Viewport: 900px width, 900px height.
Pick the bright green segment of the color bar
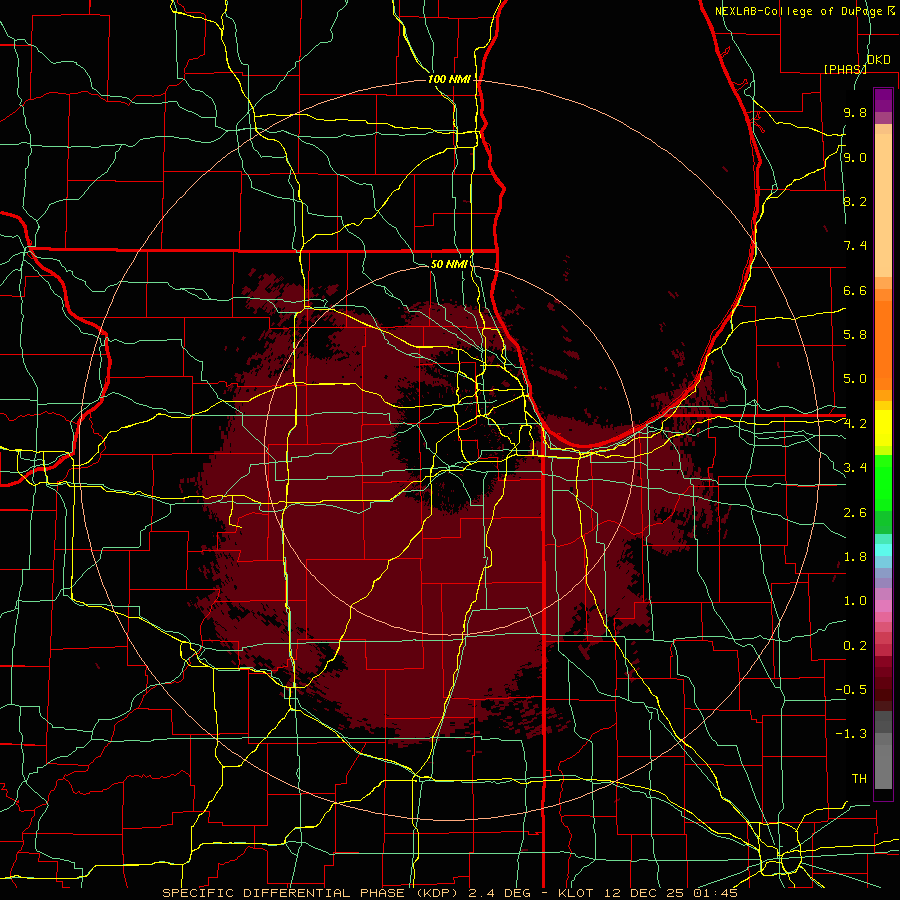883,483
